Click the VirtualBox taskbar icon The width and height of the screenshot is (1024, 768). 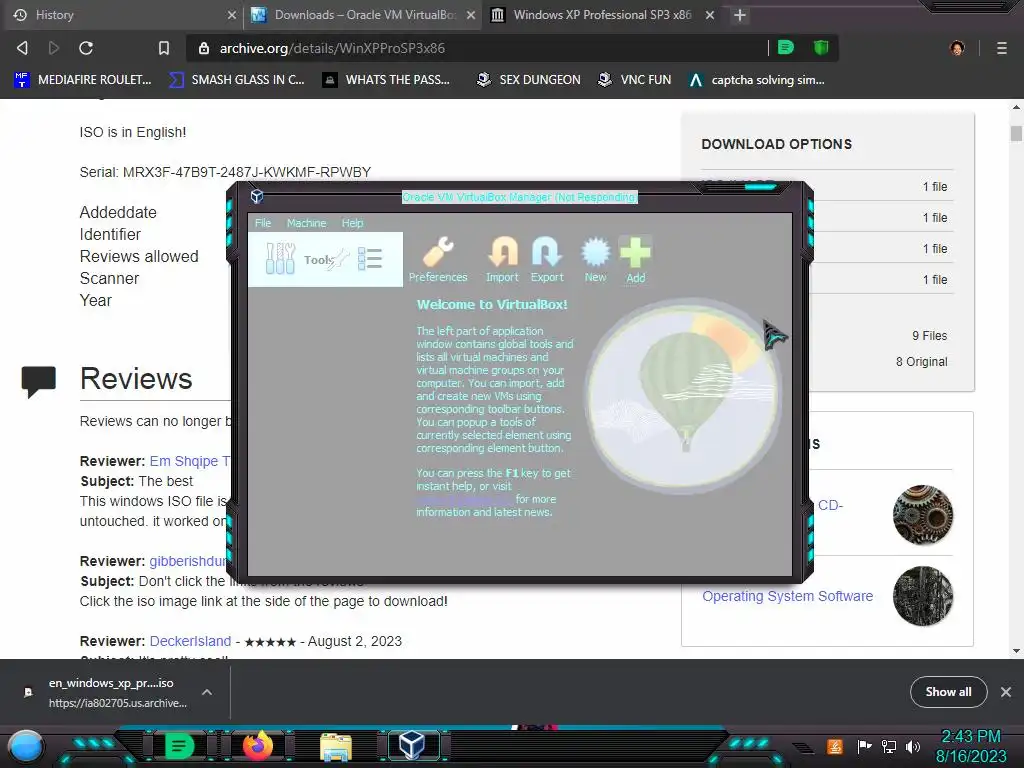(413, 745)
